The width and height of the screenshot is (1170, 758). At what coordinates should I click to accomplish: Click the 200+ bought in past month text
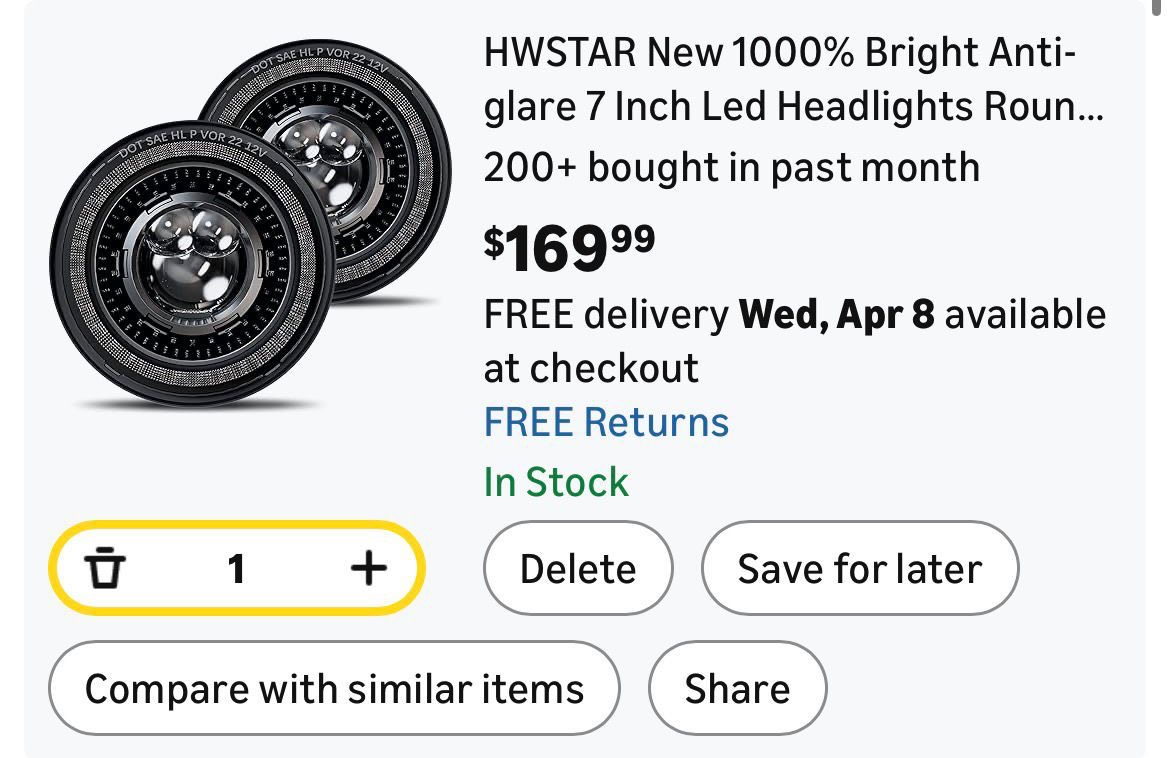click(x=731, y=167)
